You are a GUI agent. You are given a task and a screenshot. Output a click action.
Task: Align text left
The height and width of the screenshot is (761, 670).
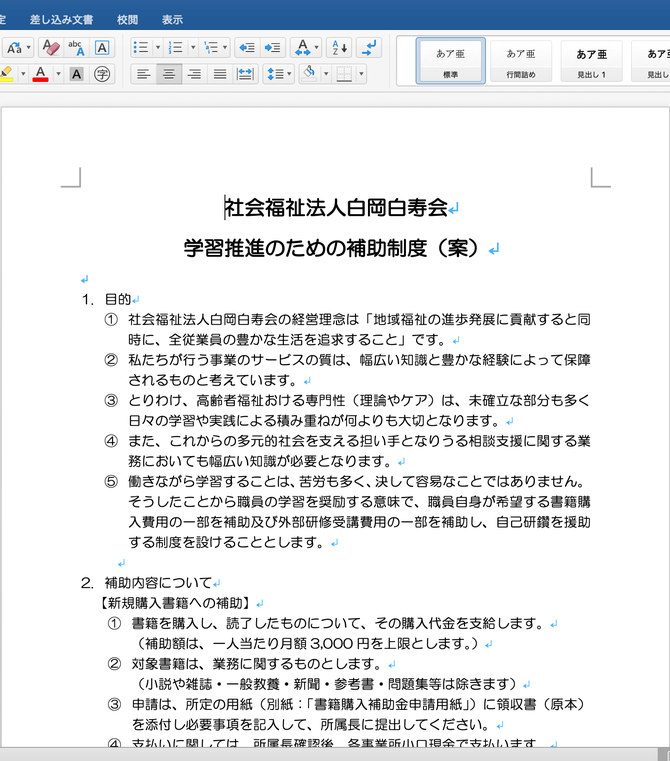pos(143,74)
